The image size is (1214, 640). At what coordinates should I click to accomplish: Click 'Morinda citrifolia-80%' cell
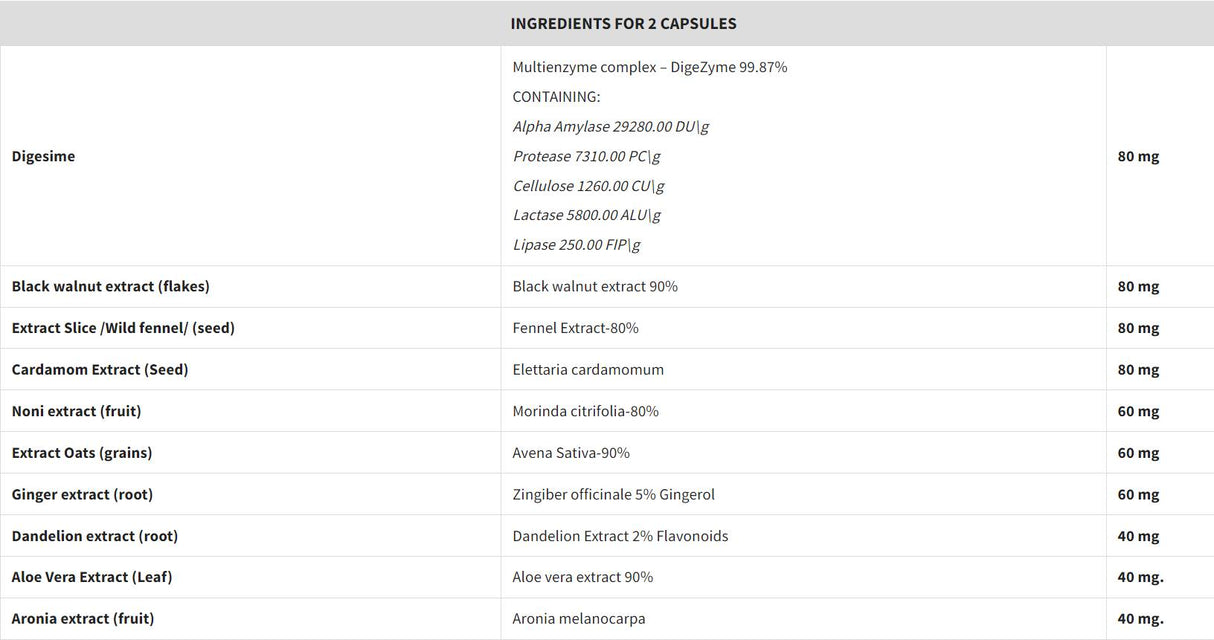coord(585,411)
